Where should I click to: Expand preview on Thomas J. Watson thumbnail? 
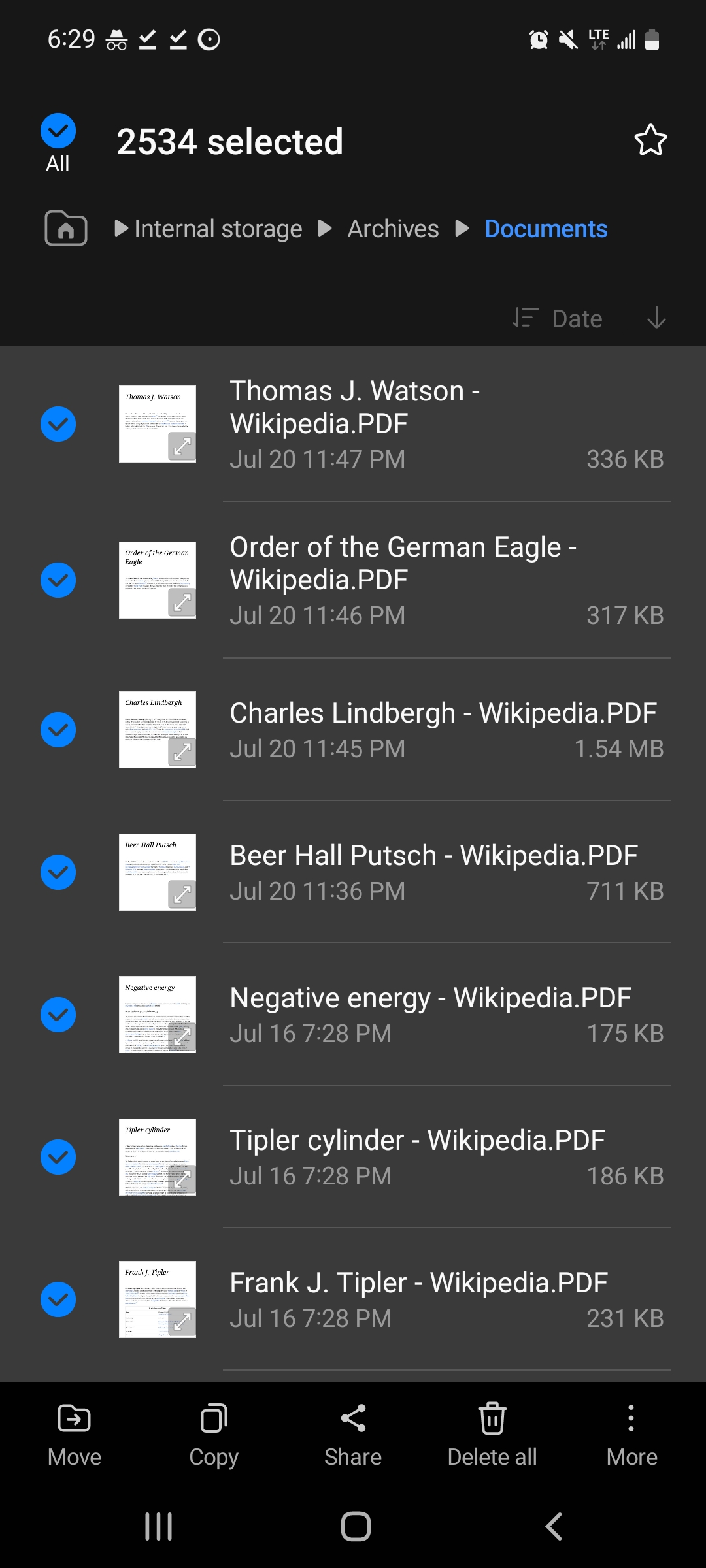(x=182, y=447)
